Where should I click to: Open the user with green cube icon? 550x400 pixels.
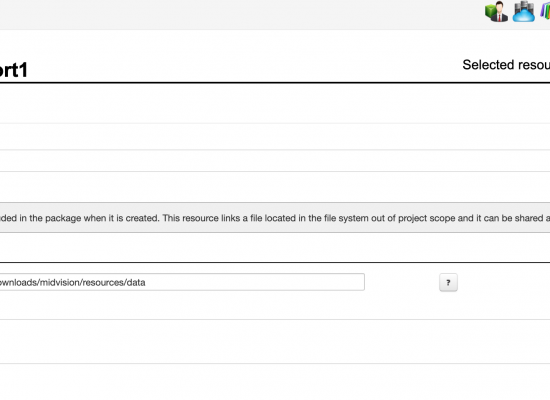(496, 11)
